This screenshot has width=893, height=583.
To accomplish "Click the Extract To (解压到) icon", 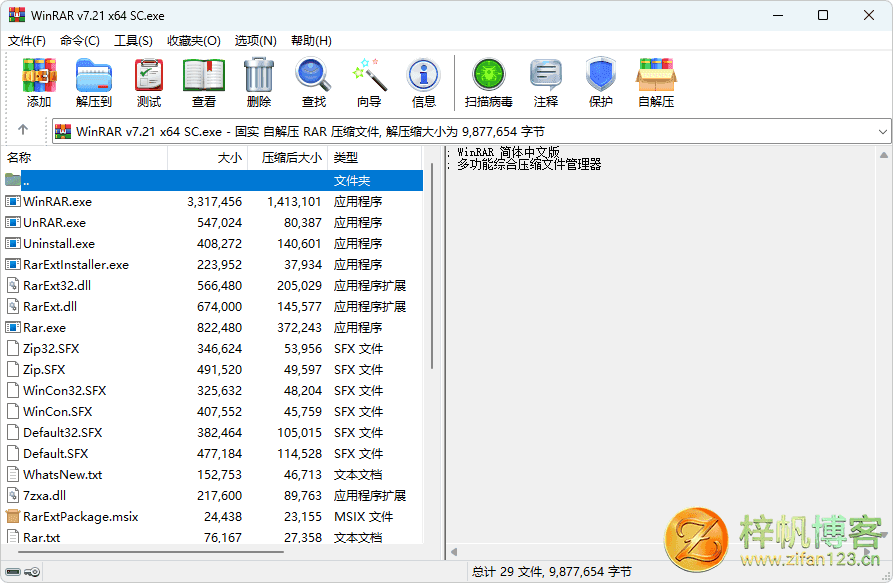I will pyautogui.click(x=94, y=75).
